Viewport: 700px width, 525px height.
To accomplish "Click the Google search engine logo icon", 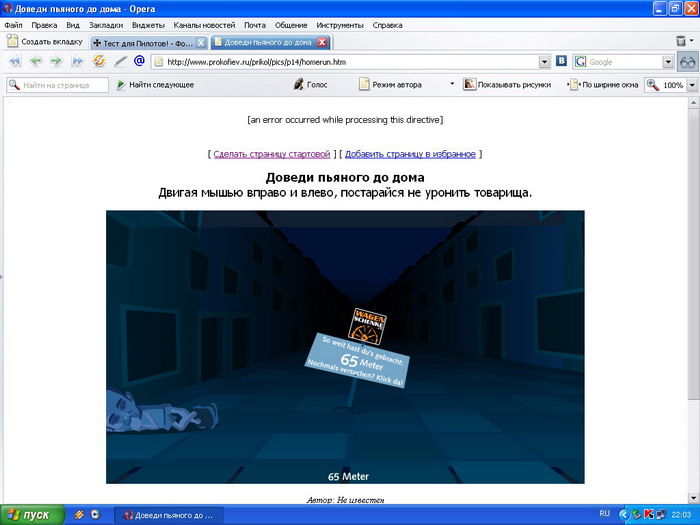I will (x=580, y=62).
